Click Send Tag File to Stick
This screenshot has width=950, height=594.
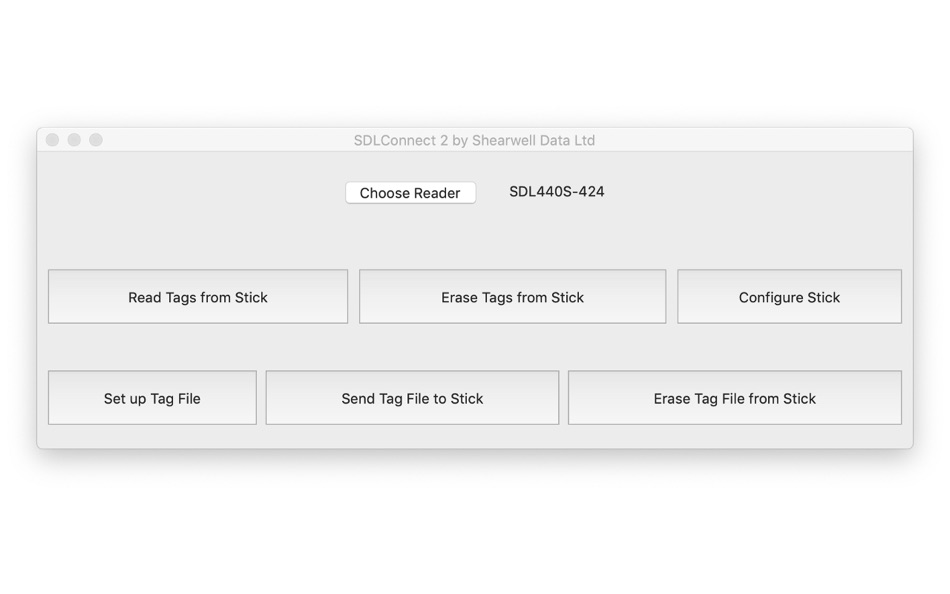point(412,398)
